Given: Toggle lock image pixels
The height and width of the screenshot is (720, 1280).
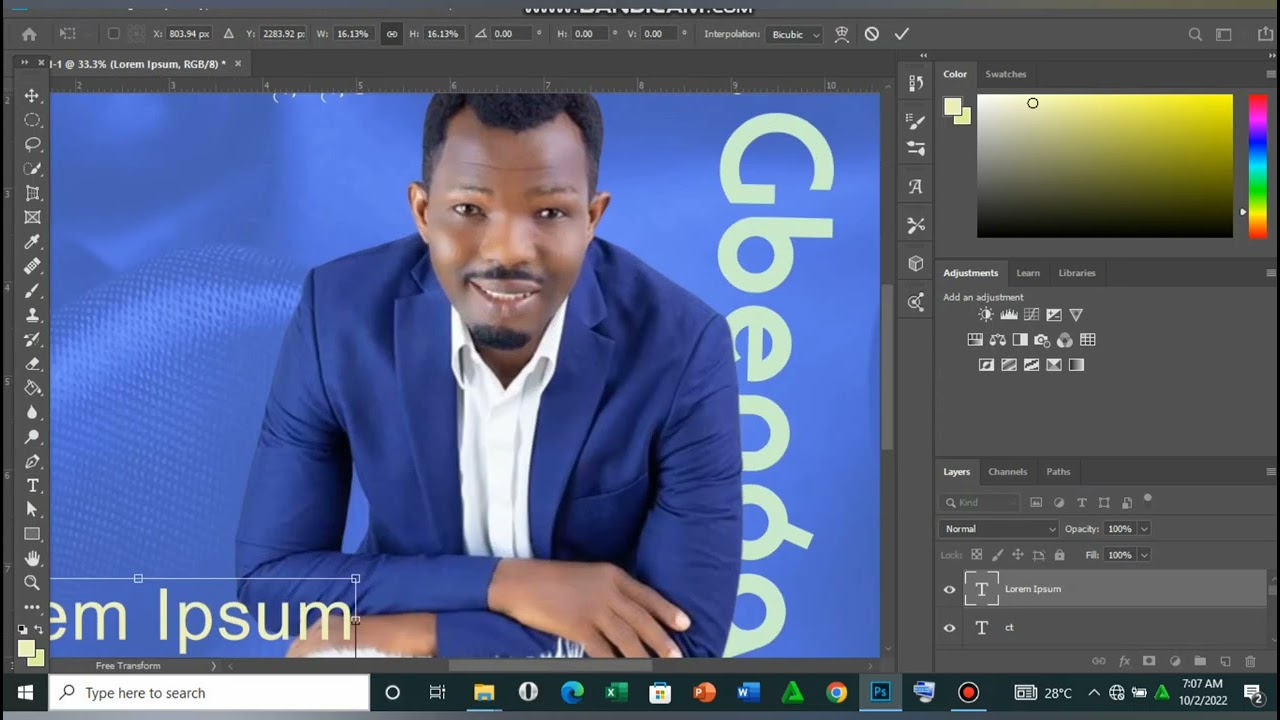Looking at the screenshot, I should [x=997, y=555].
